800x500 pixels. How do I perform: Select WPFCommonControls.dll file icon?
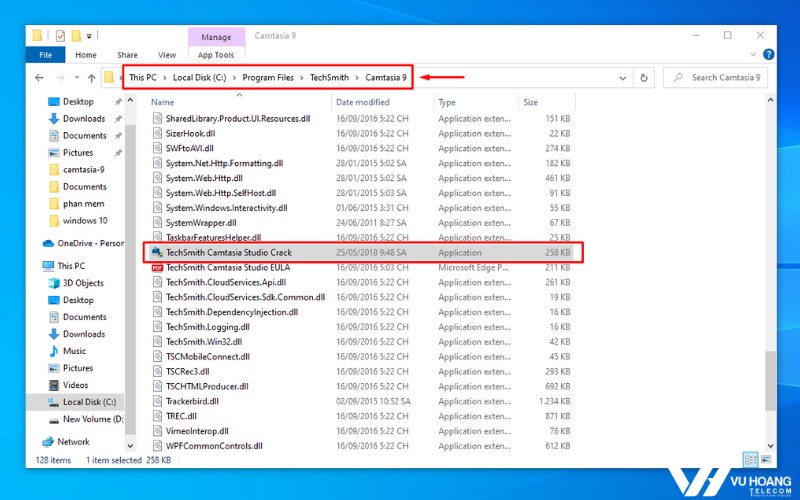[x=157, y=446]
